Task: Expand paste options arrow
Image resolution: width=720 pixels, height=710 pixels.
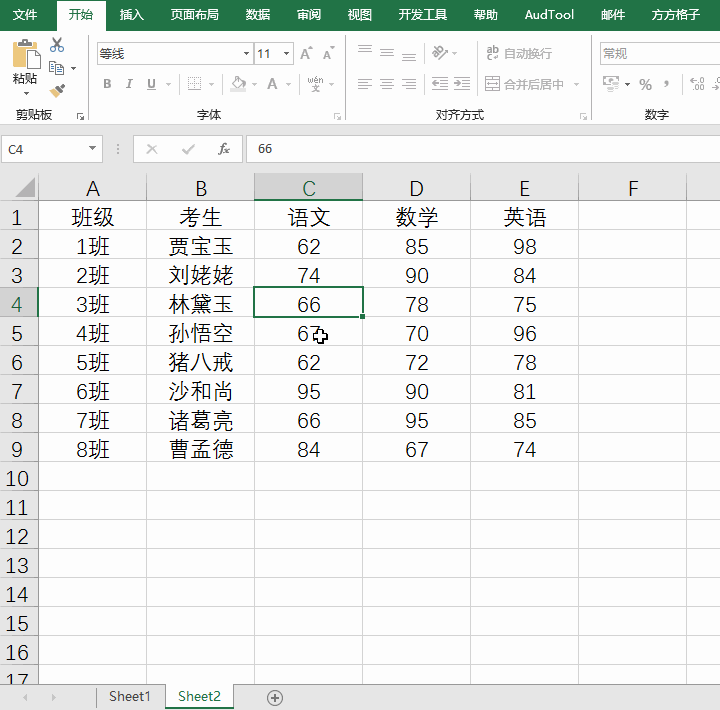Action: [26, 93]
